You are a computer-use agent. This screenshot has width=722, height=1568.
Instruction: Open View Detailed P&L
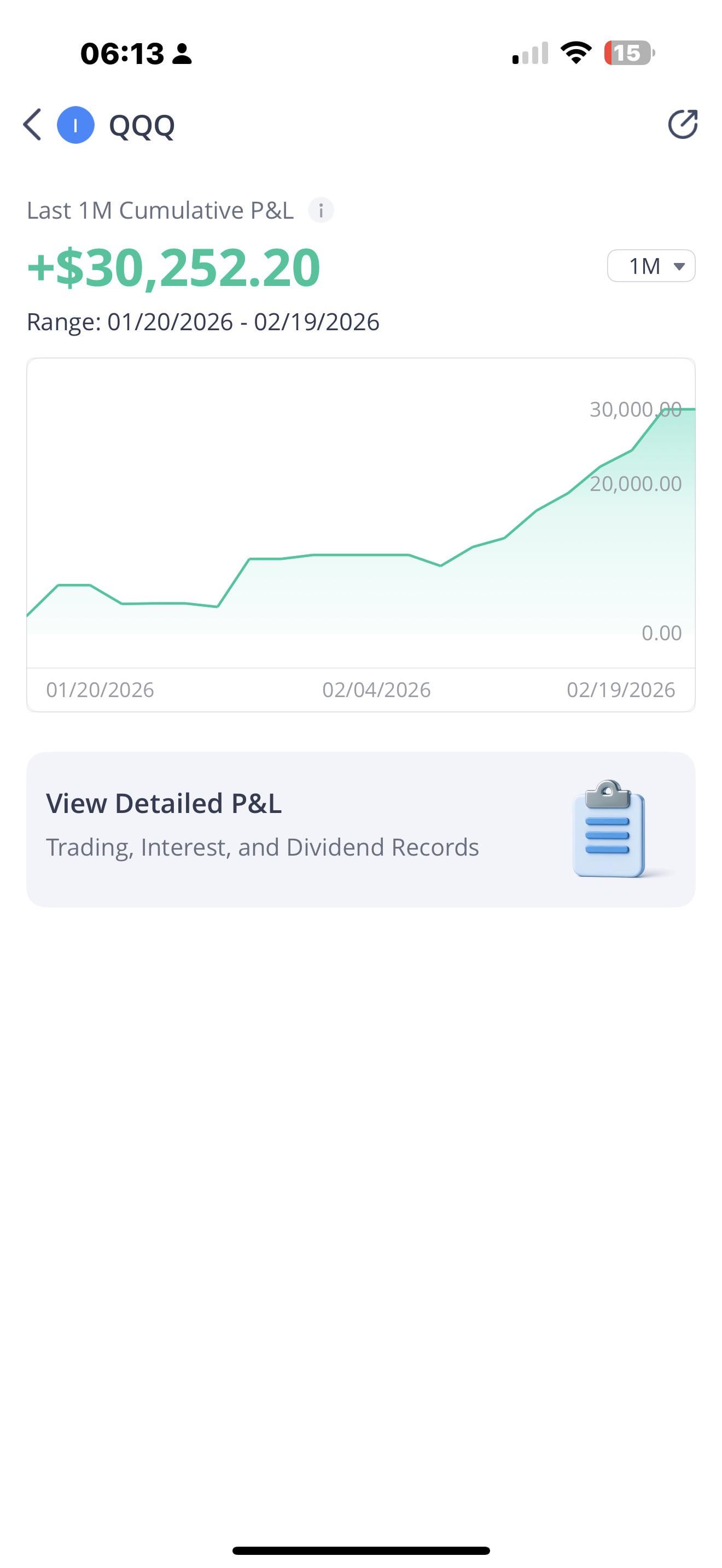pyautogui.click(x=164, y=804)
